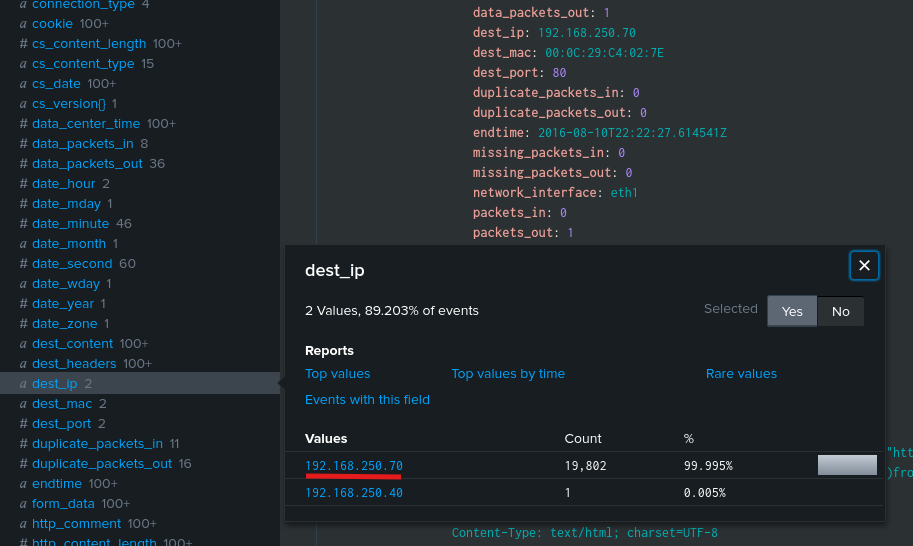Viewport: 913px width, 546px height.
Task: Click the missing_packets_in value 0
Action: 621,153
